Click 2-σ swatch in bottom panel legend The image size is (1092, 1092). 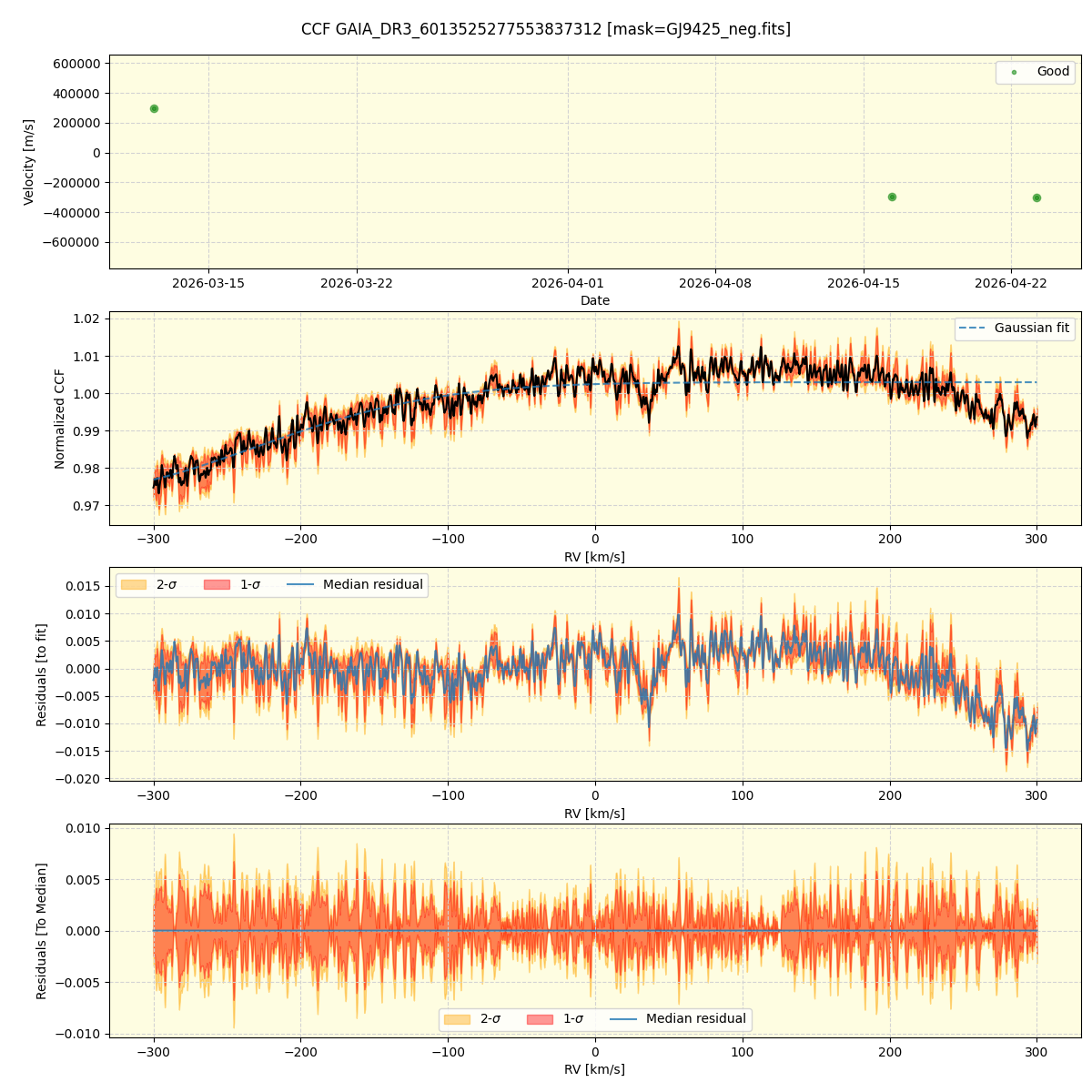coord(457,1019)
